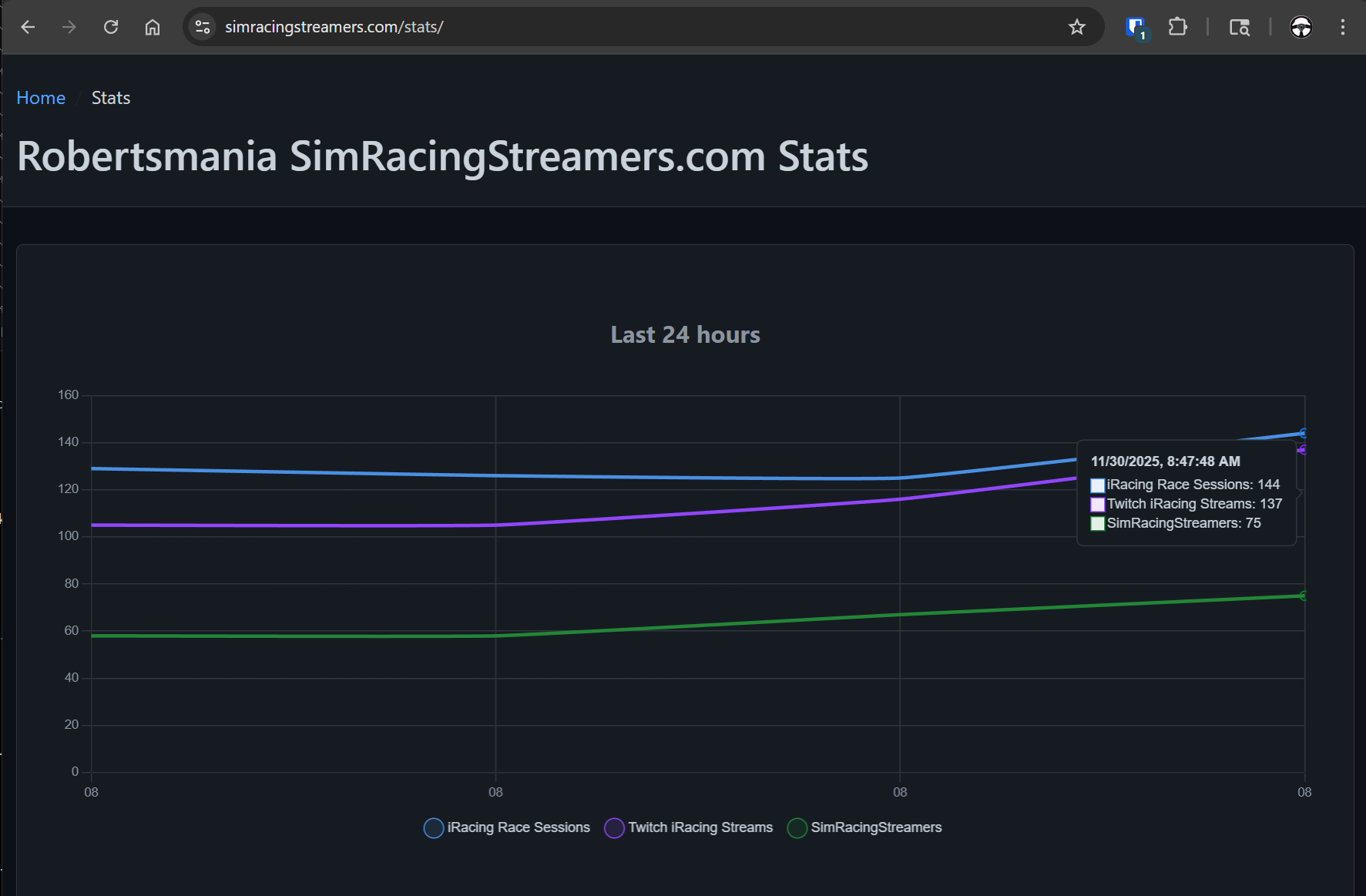The image size is (1366, 896).
Task: Click the blue iRacing Race Sessions color swatch
Action: click(433, 827)
